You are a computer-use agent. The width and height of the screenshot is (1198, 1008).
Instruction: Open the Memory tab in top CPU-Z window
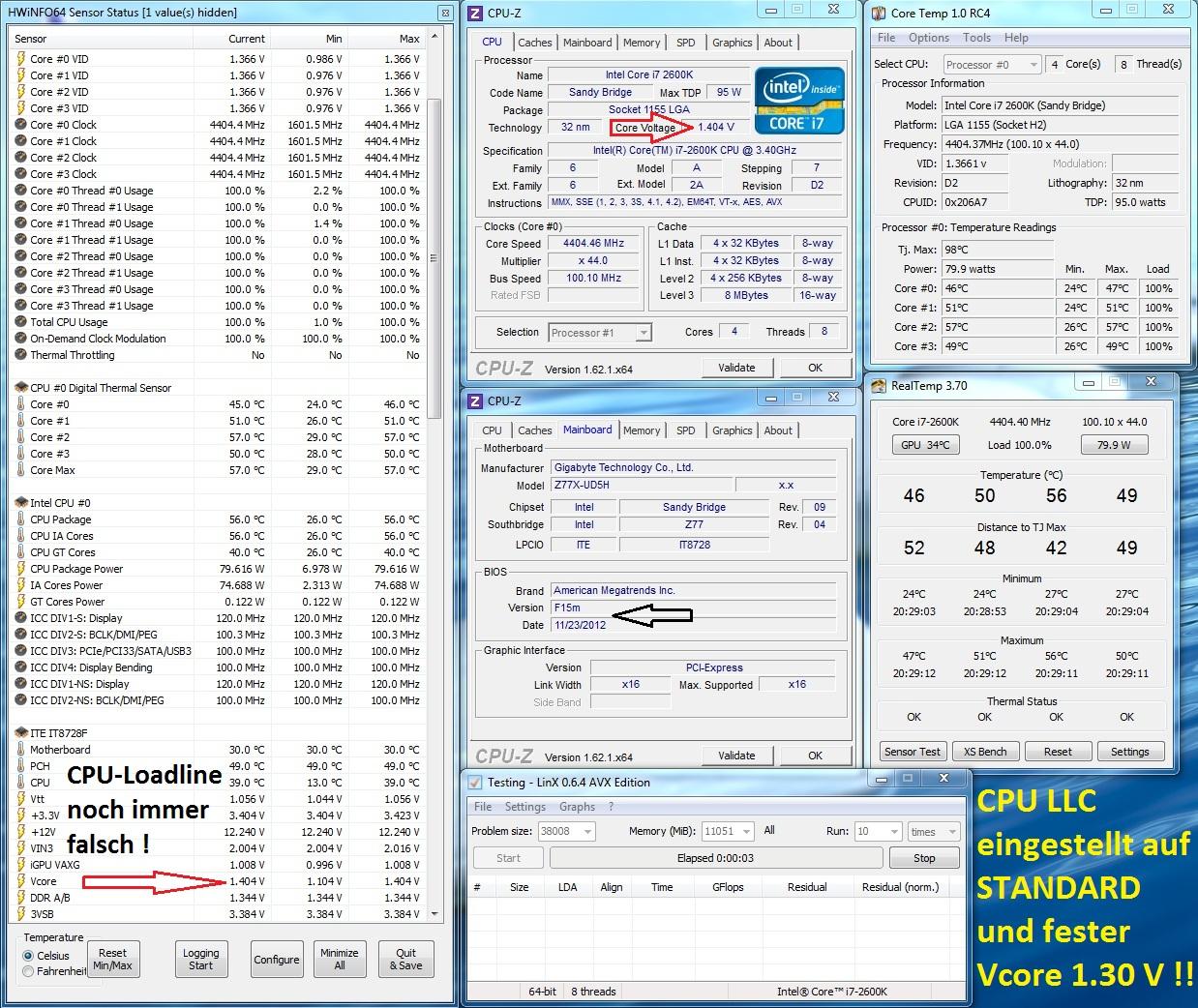642,43
